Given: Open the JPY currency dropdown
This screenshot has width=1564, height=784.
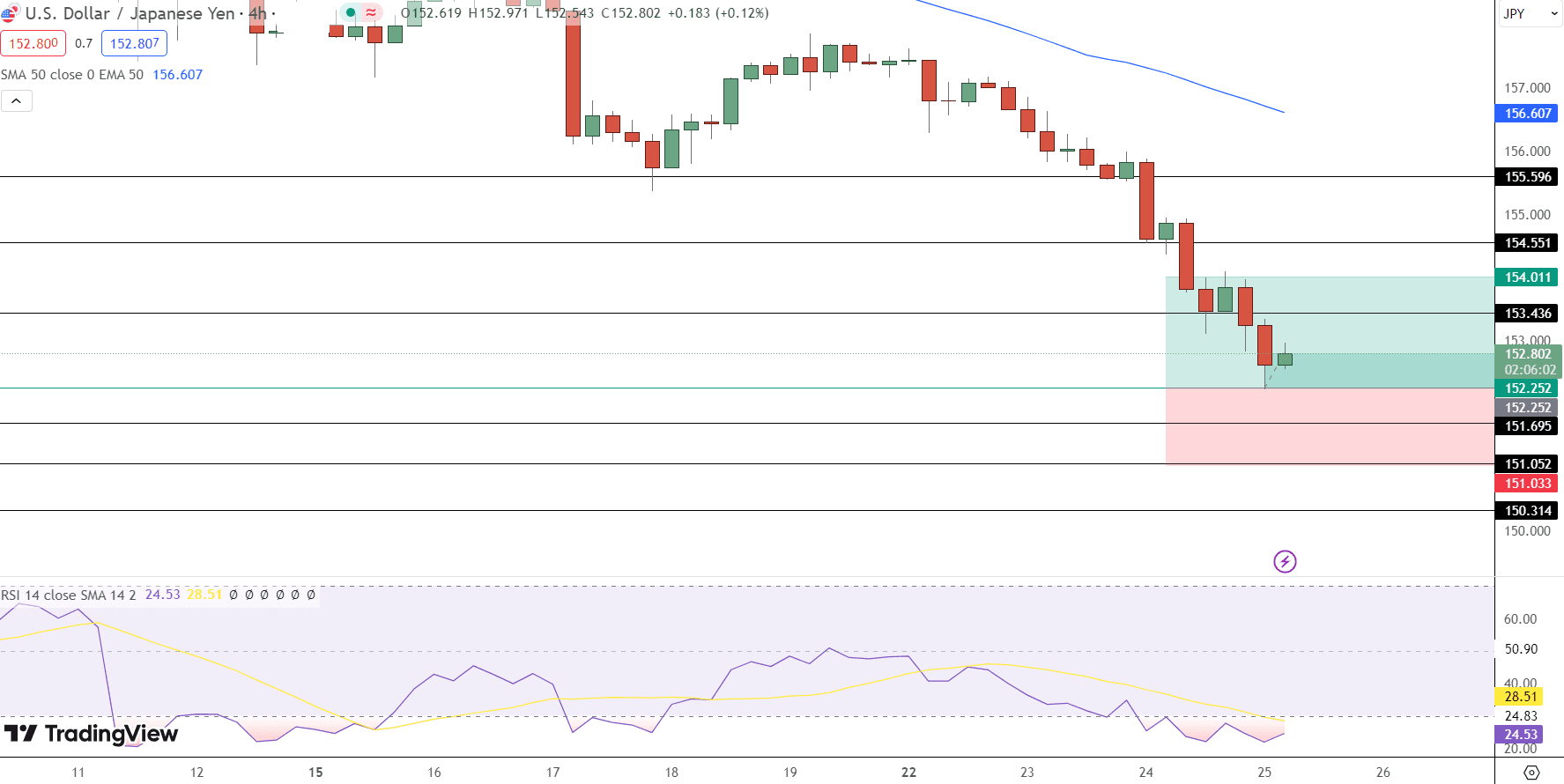Looking at the screenshot, I should point(1530,13).
